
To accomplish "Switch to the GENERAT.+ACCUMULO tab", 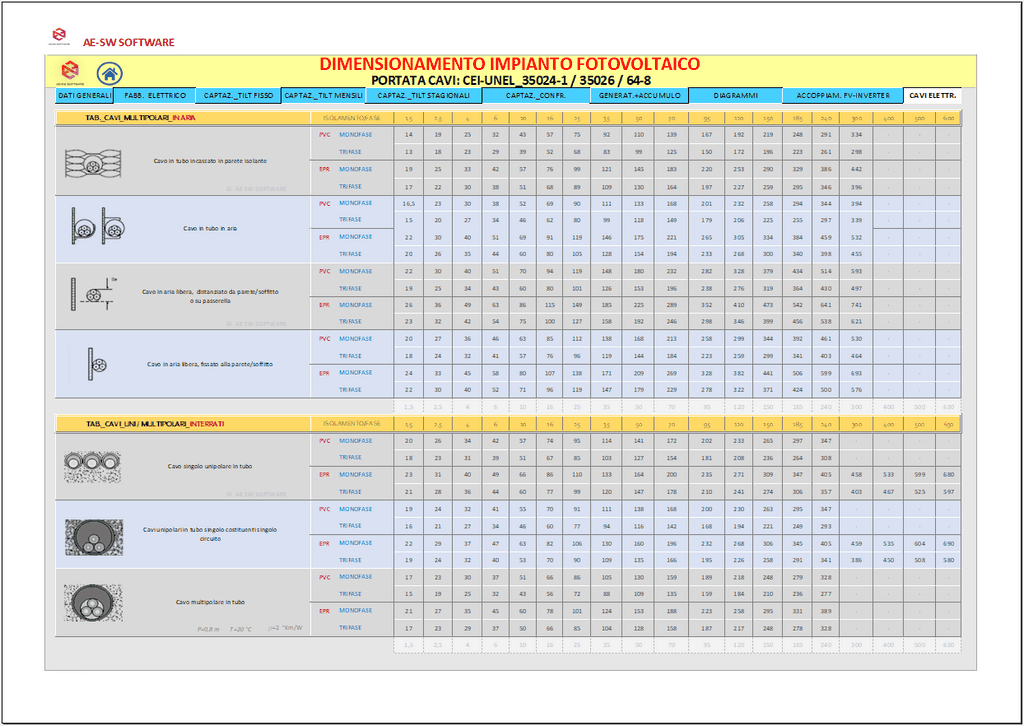I will tap(639, 96).
